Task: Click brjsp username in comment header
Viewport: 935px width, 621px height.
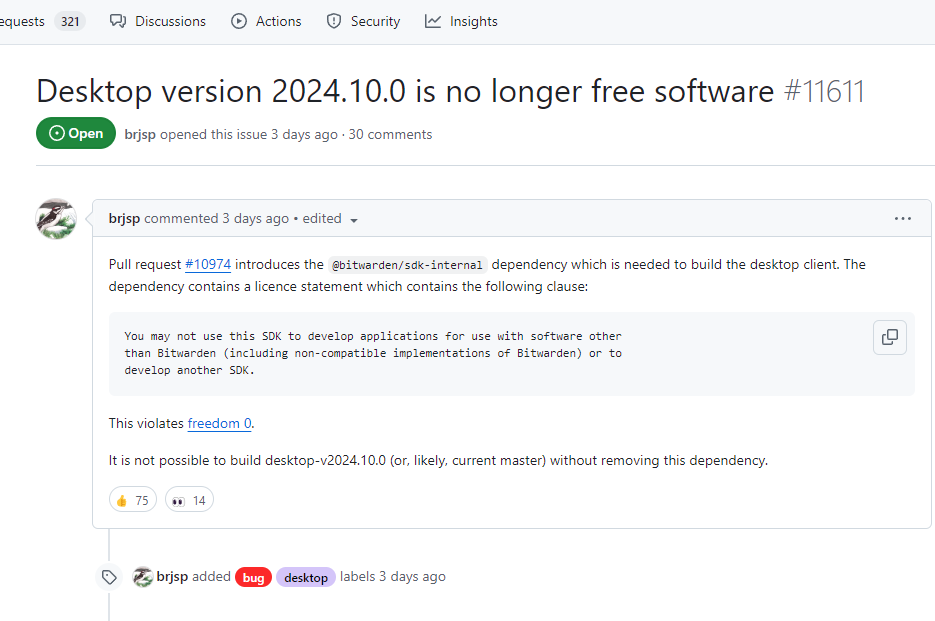Action: [x=124, y=219]
